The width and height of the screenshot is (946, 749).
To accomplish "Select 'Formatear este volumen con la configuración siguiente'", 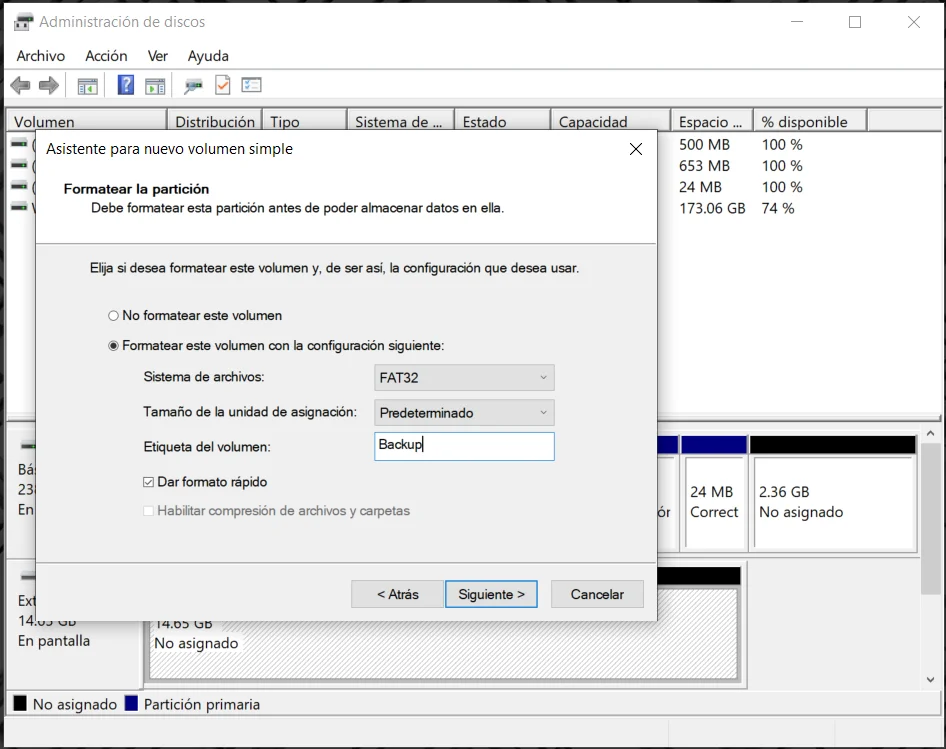I will pyautogui.click(x=113, y=346).
